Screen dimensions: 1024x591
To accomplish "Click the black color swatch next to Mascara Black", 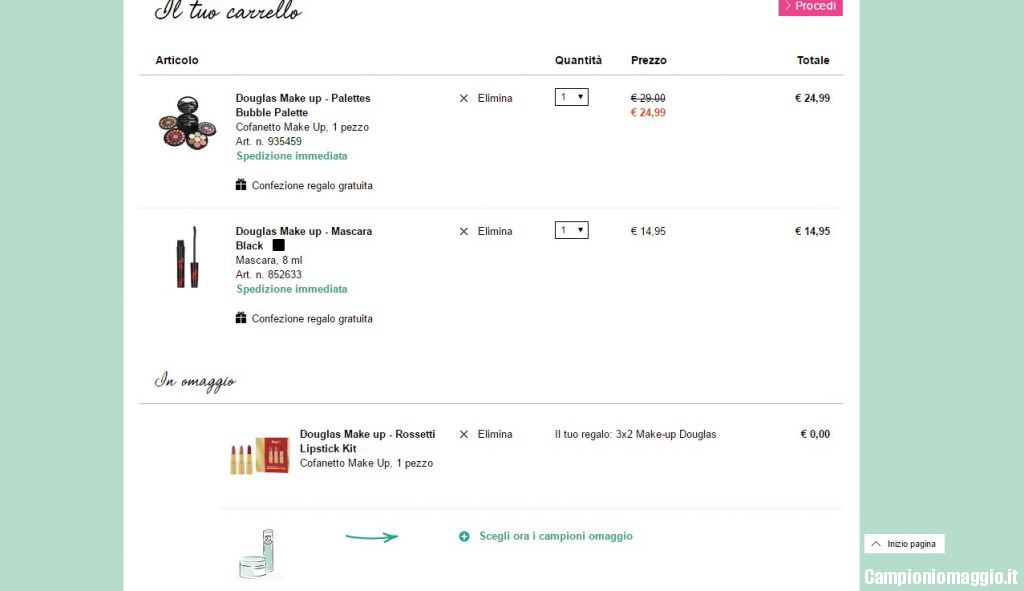I will tap(279, 245).
